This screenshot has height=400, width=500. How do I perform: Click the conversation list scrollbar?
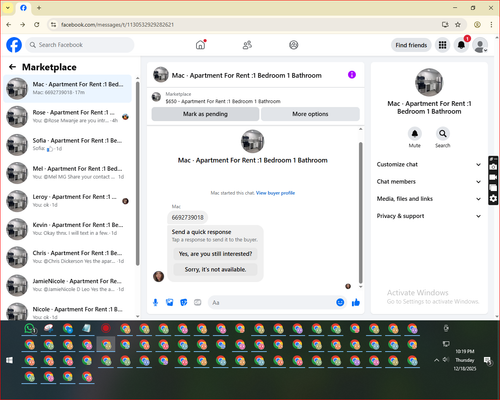coord(138,173)
